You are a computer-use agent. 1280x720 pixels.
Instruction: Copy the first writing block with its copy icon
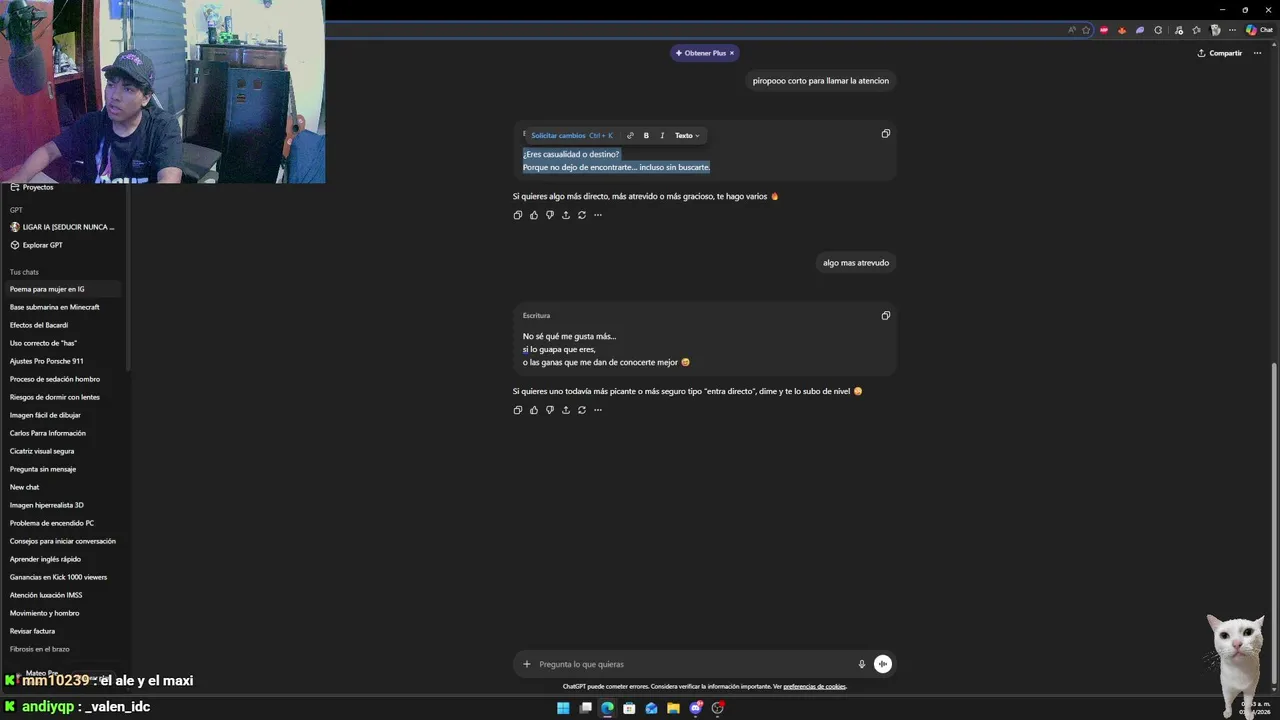coord(885,134)
